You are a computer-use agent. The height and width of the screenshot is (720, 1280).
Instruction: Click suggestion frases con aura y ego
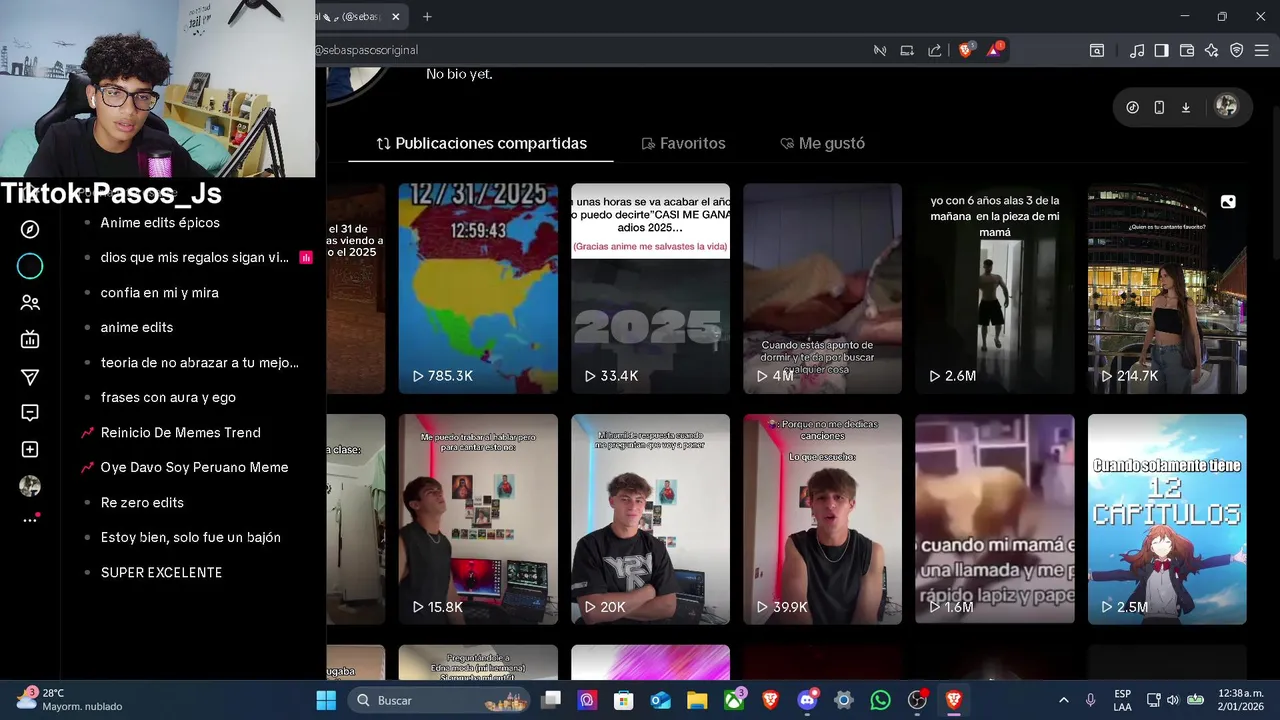click(x=168, y=397)
